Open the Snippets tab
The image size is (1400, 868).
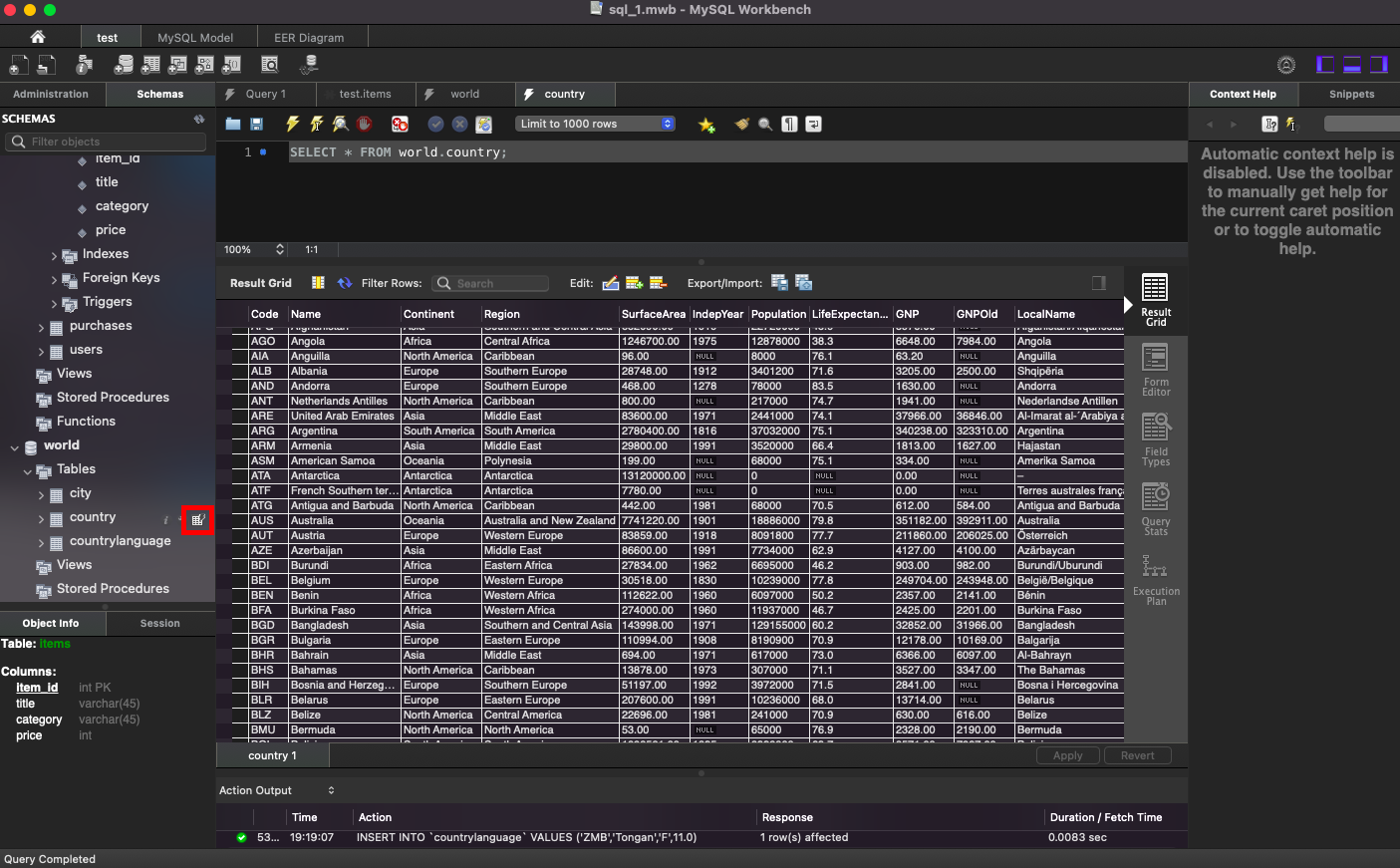[1351, 94]
